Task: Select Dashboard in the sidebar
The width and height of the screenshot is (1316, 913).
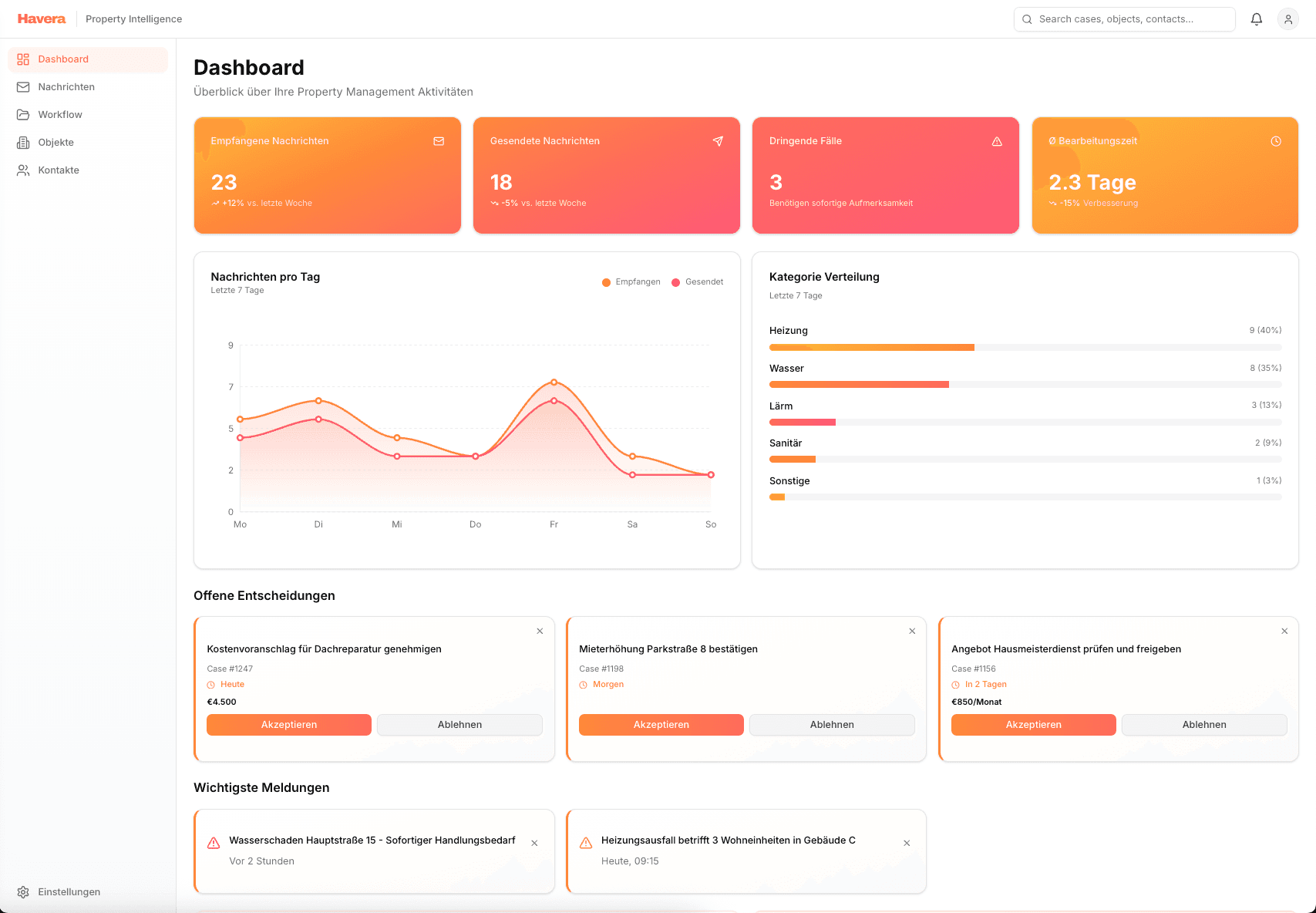Action: 63,59
